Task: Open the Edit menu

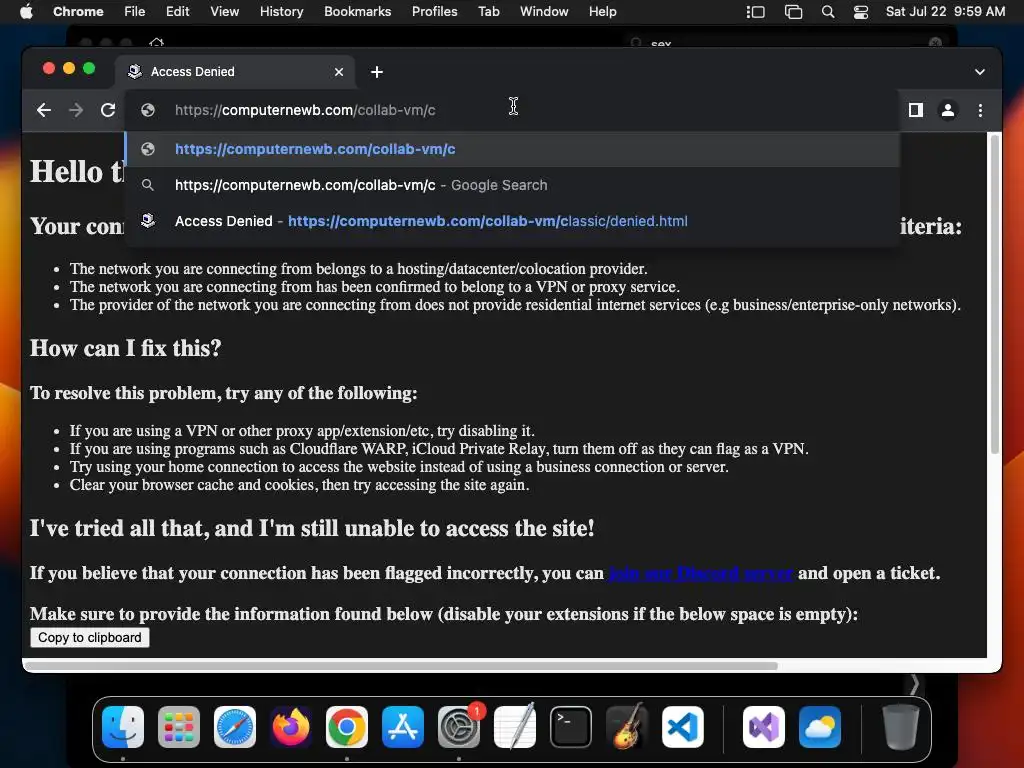Action: tap(177, 12)
